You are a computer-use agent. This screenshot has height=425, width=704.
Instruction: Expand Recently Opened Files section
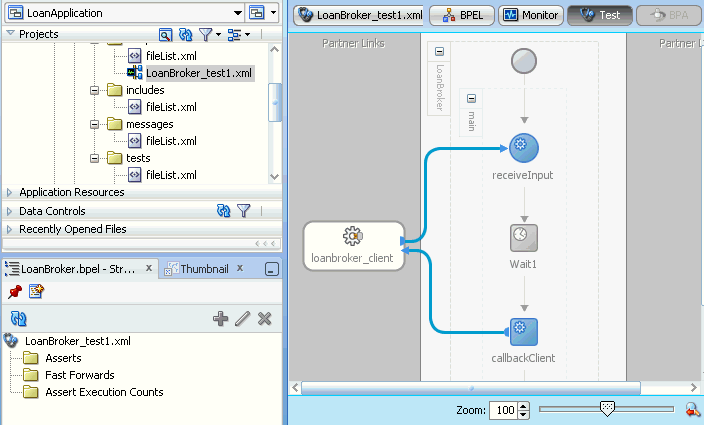(x=9, y=229)
